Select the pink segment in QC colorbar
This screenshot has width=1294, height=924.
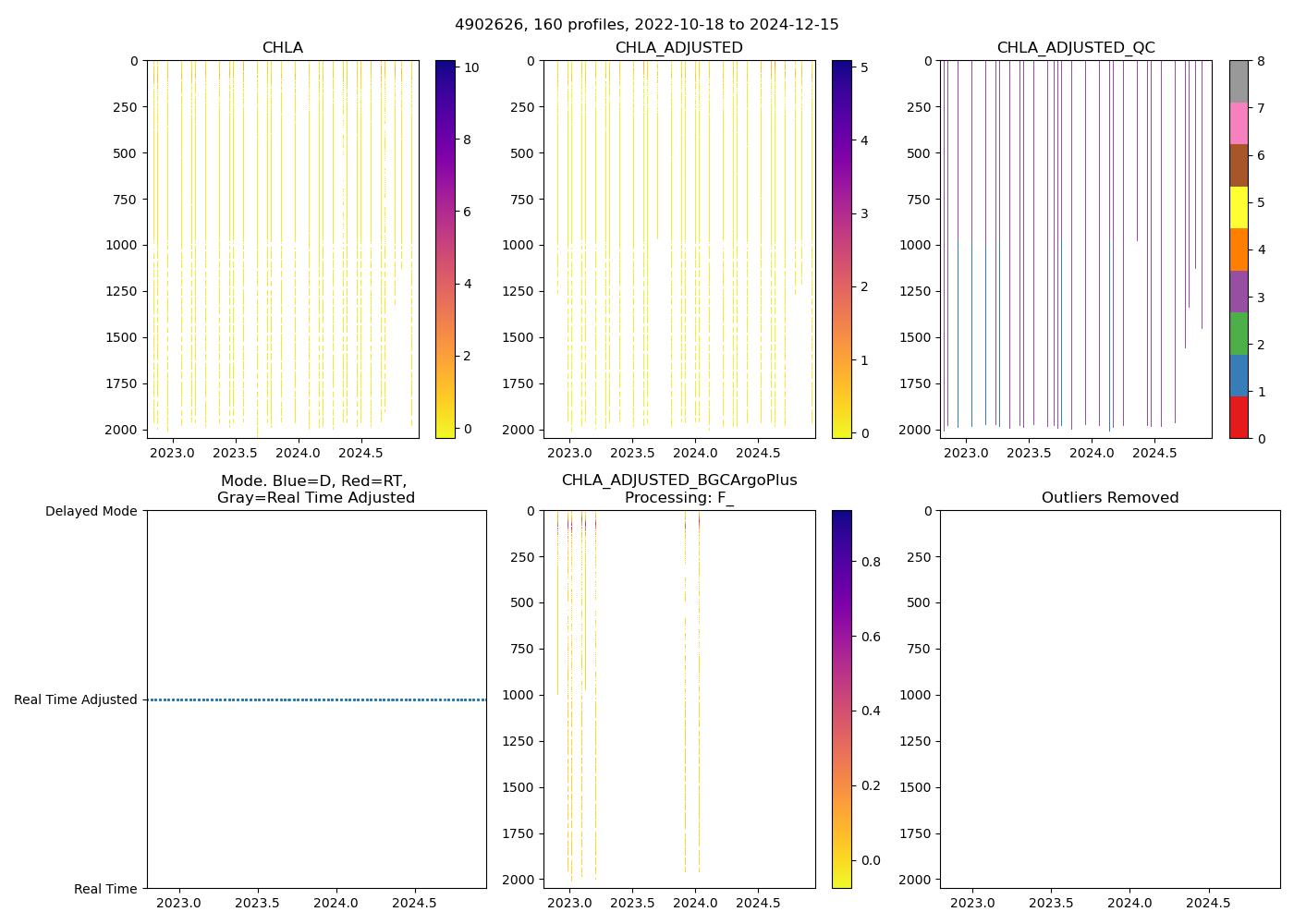(1239, 123)
